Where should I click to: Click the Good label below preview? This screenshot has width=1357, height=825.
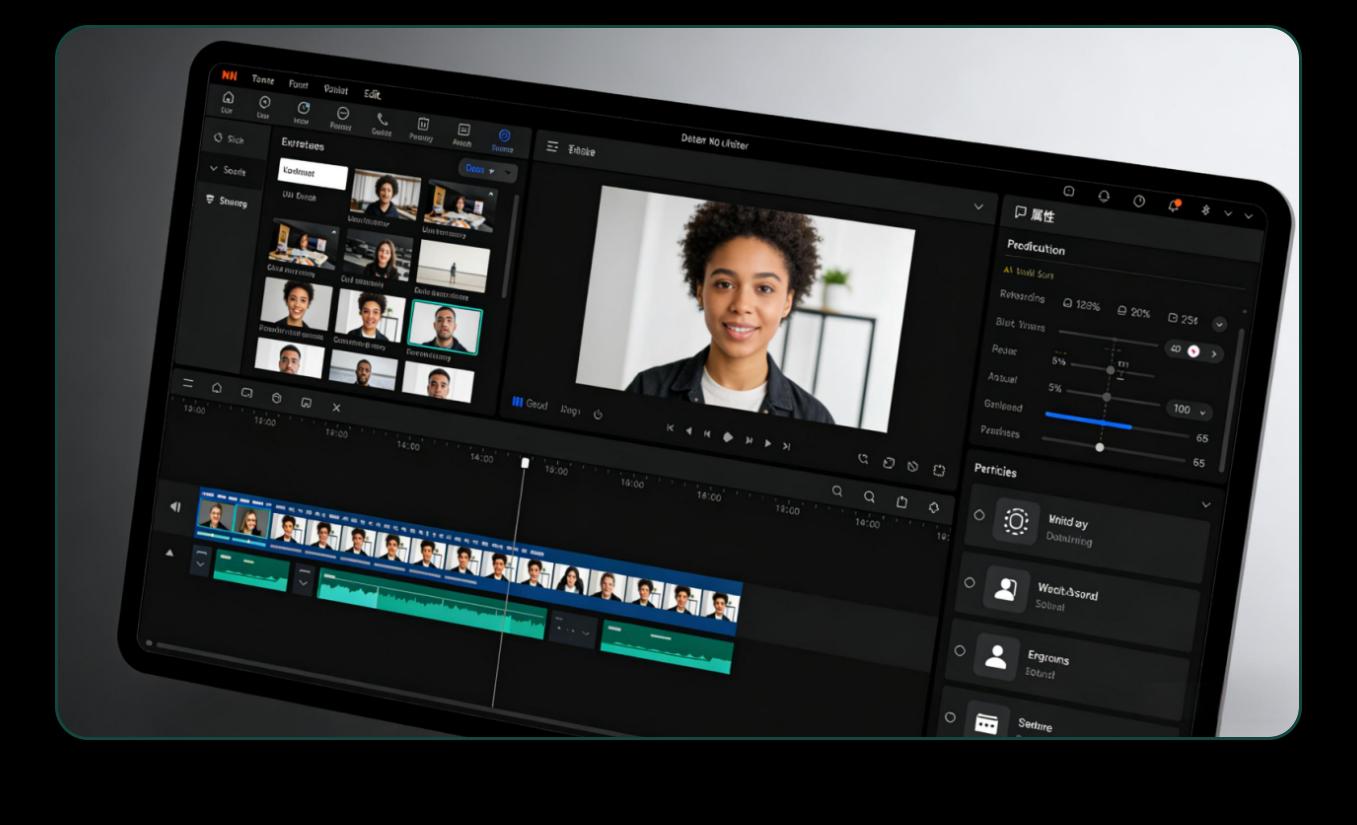click(537, 405)
